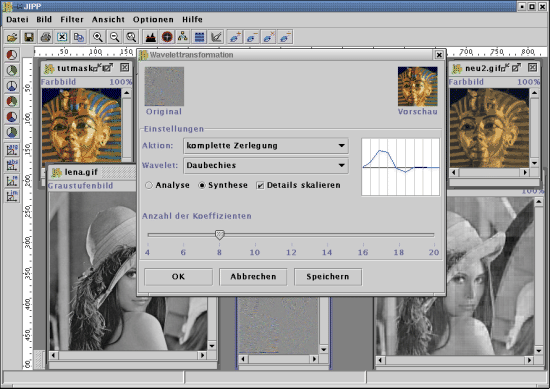Click the Speichern button

(328, 277)
